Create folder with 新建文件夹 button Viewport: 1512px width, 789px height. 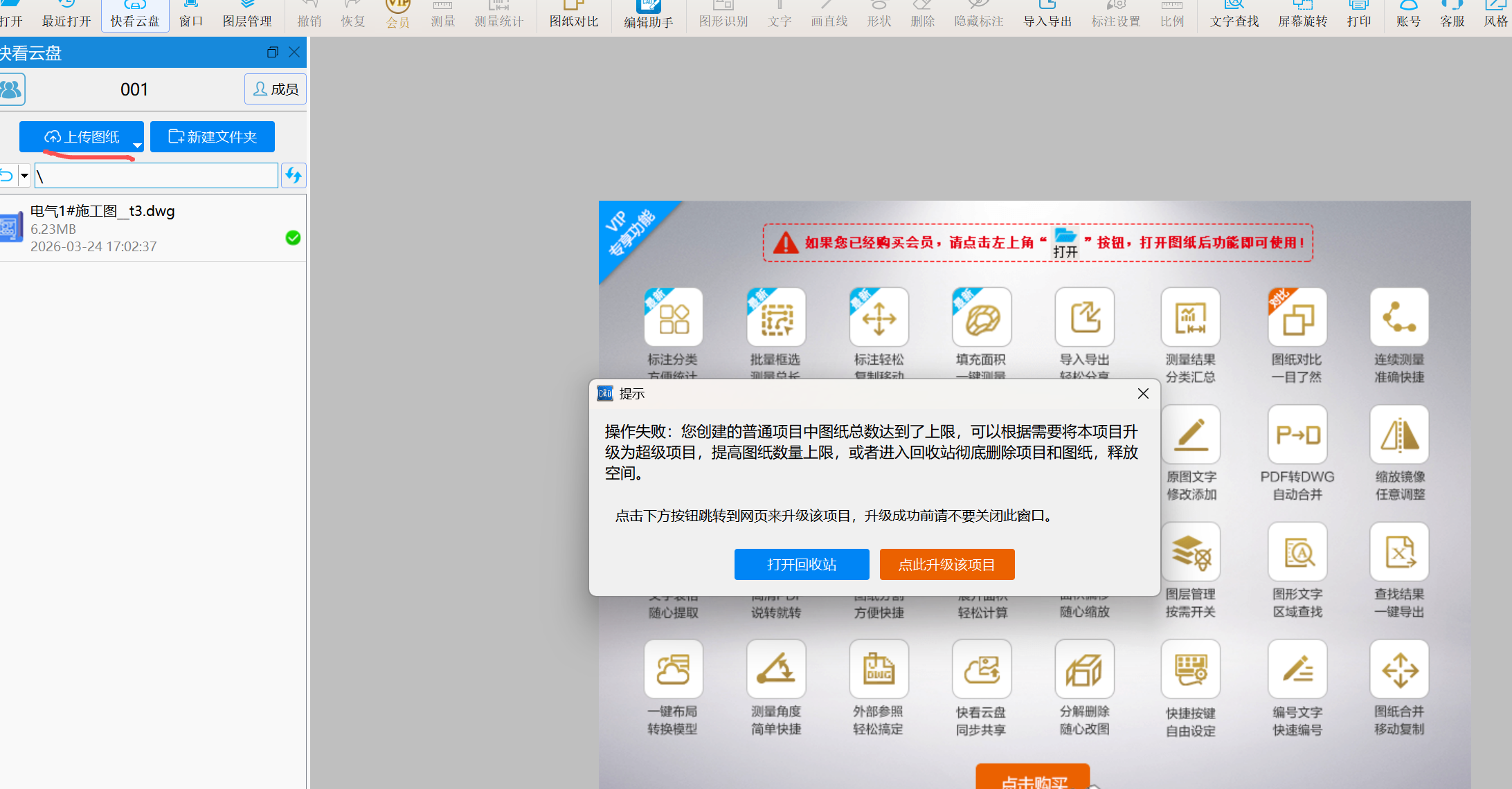point(213,137)
